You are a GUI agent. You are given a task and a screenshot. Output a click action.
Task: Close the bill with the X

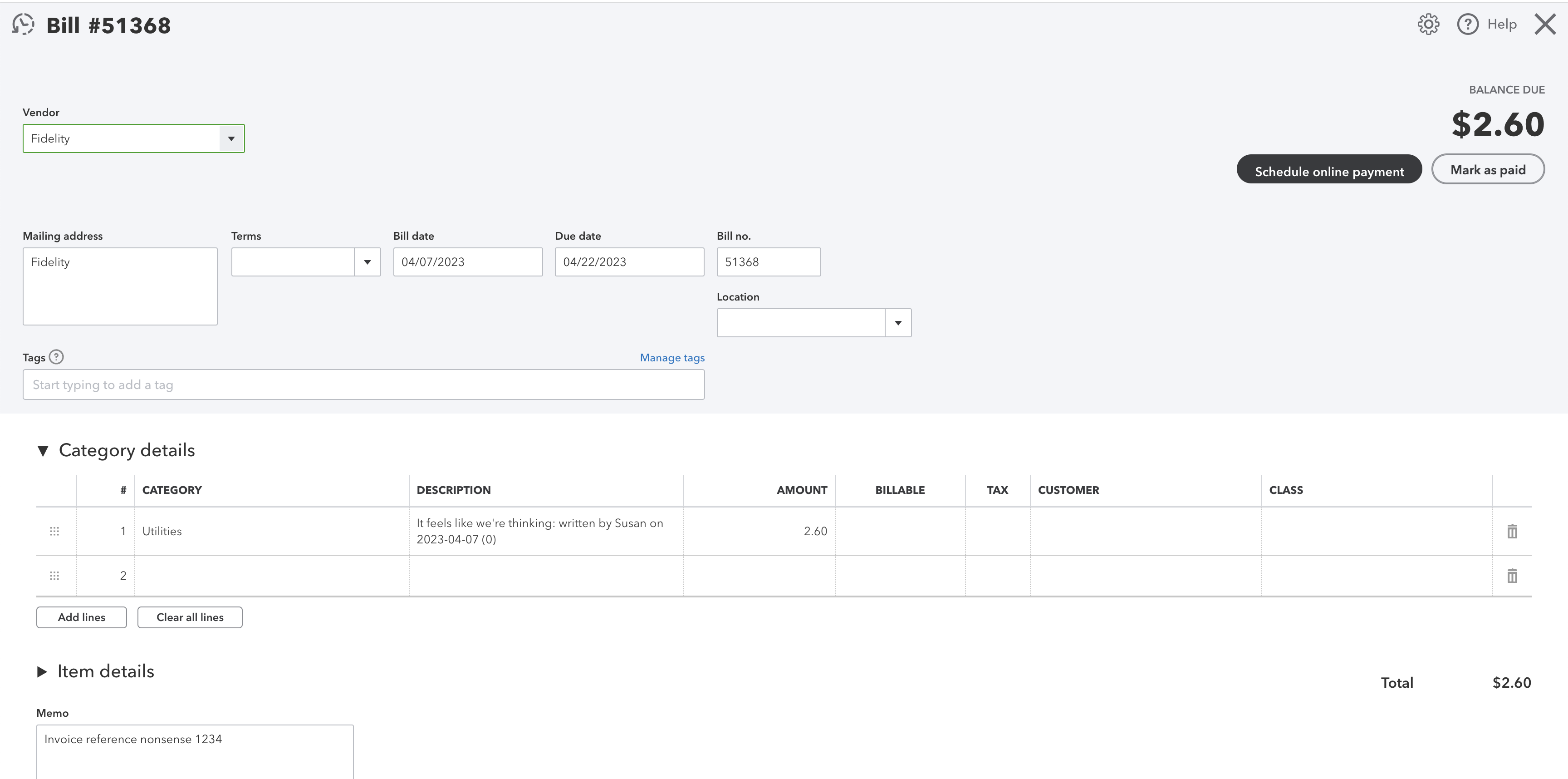click(x=1545, y=25)
